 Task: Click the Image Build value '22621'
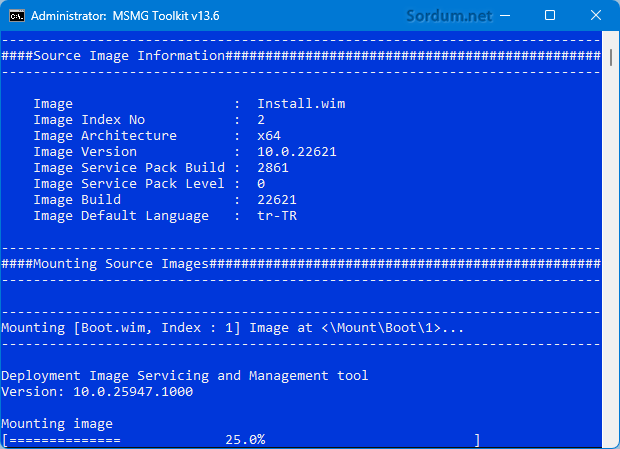(277, 200)
